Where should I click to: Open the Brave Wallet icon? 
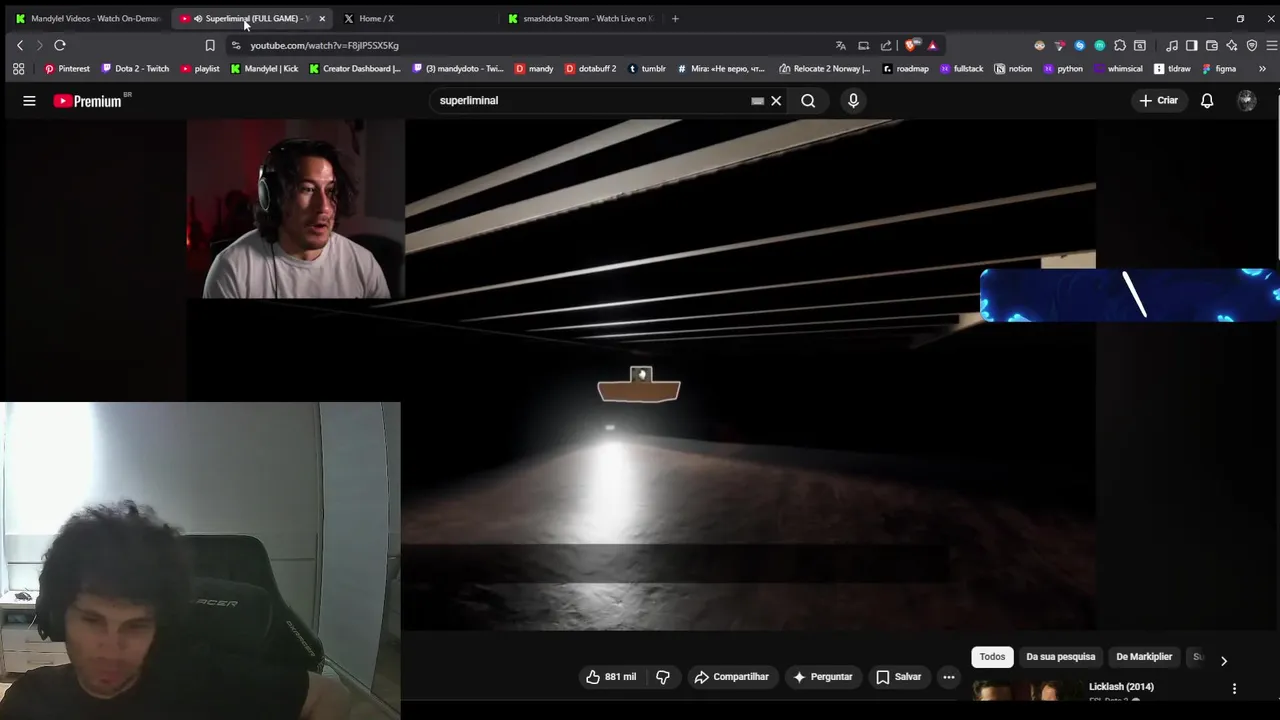[1212, 45]
